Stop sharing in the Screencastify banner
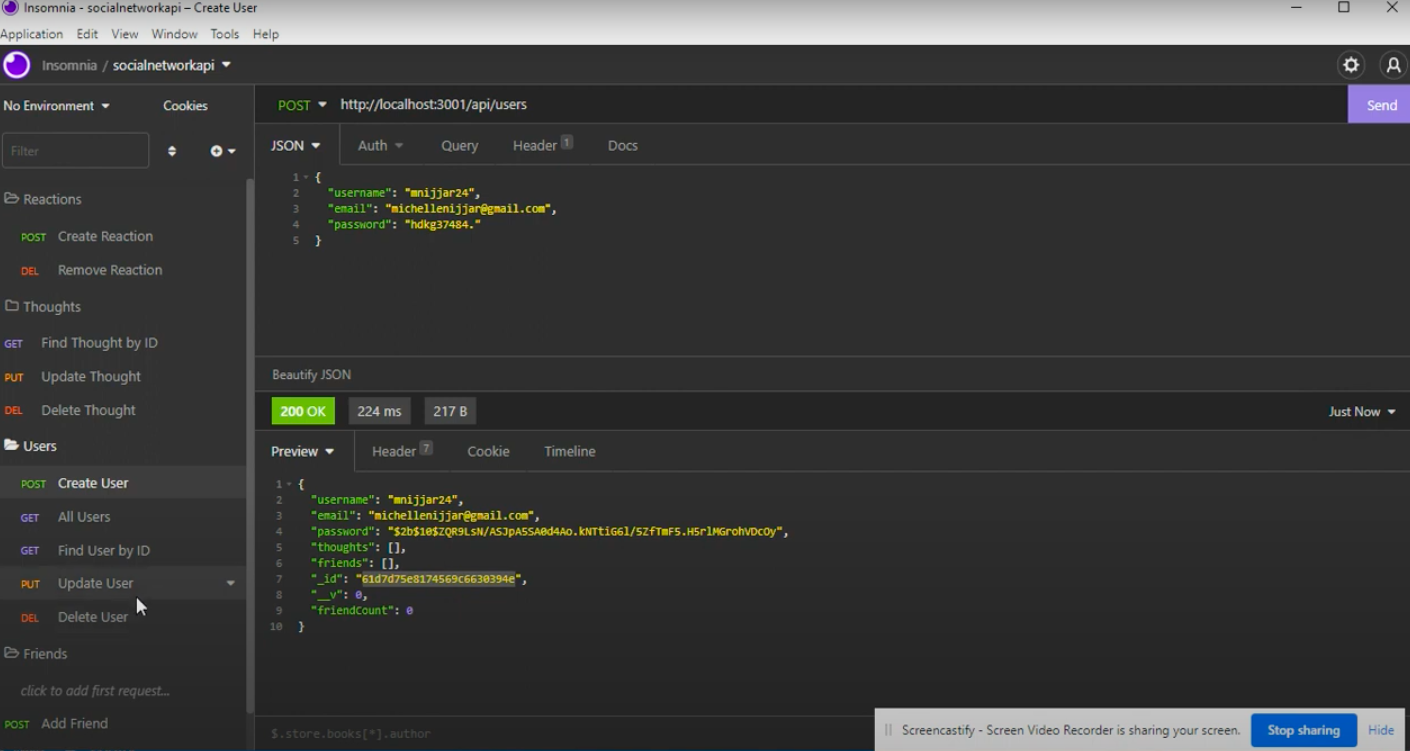 coord(1303,730)
